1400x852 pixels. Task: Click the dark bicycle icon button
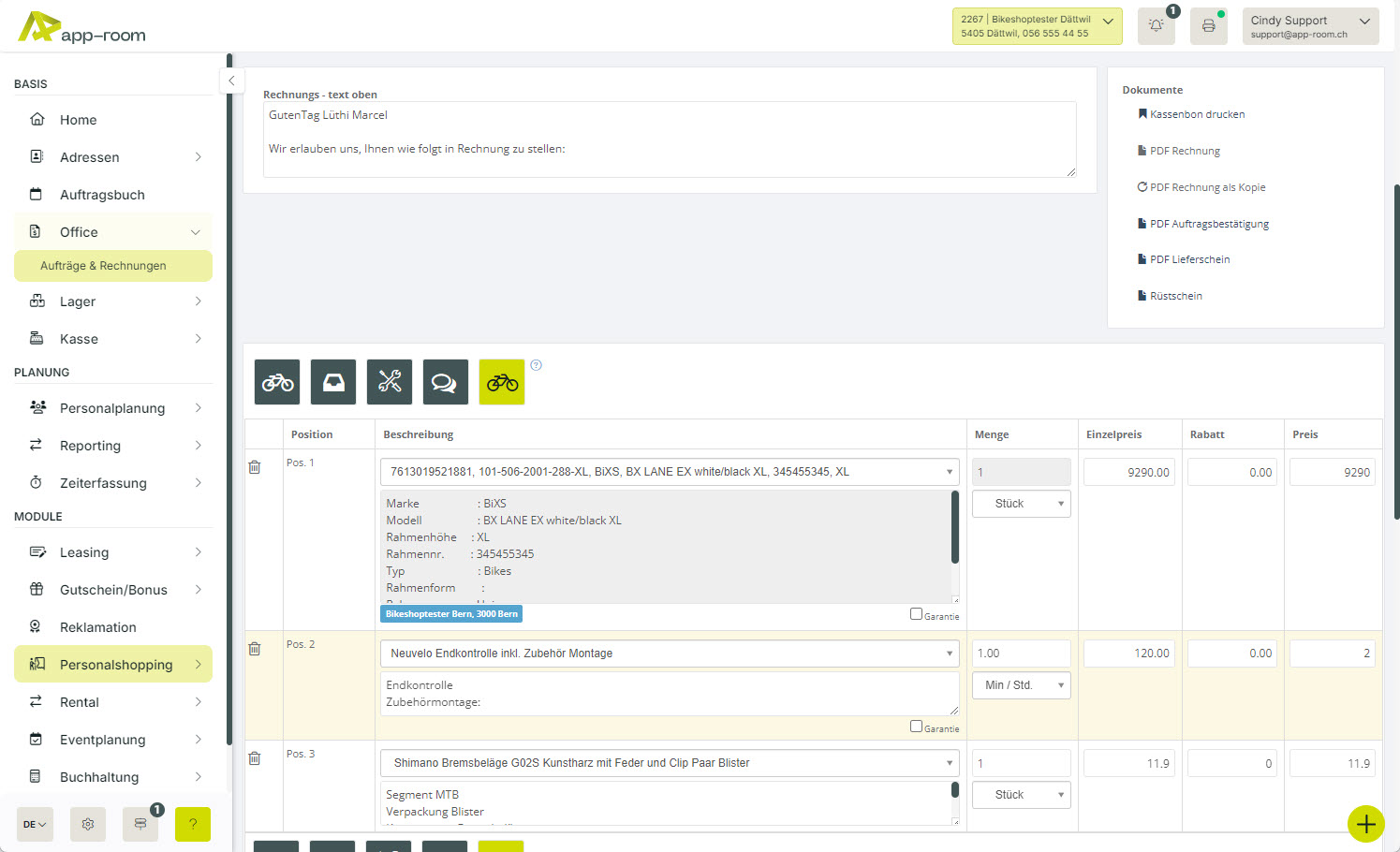pos(277,382)
